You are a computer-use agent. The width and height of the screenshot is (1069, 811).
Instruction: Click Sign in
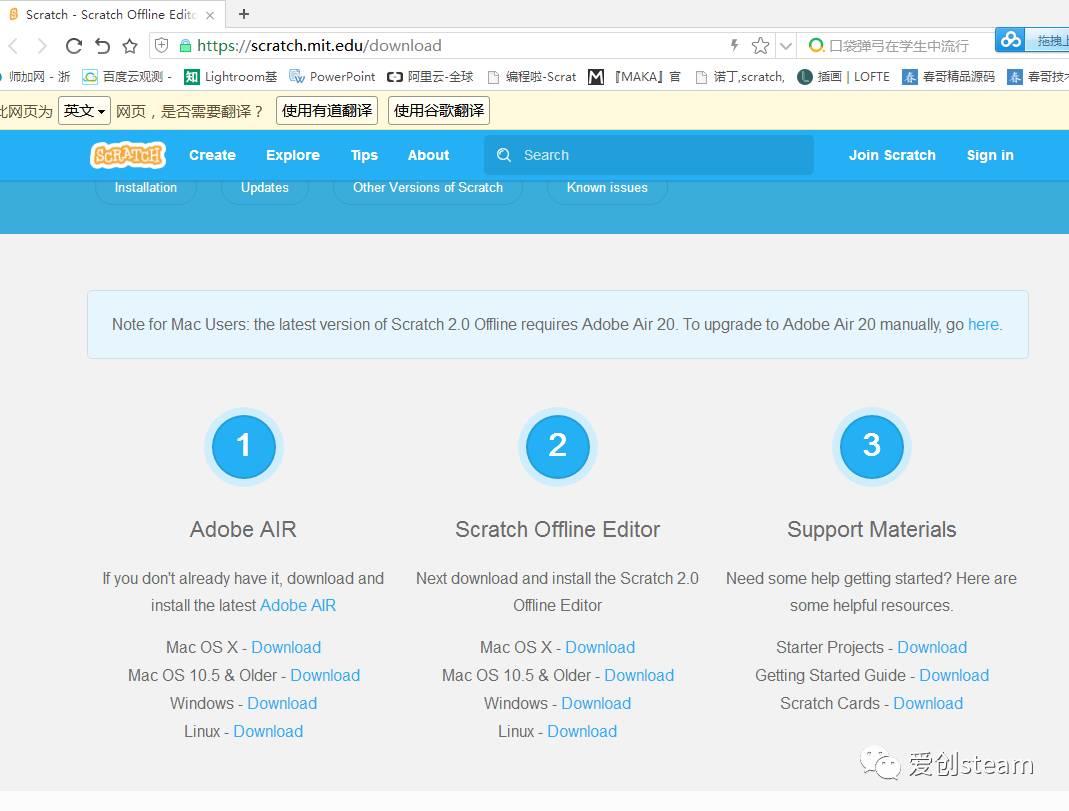(x=990, y=155)
